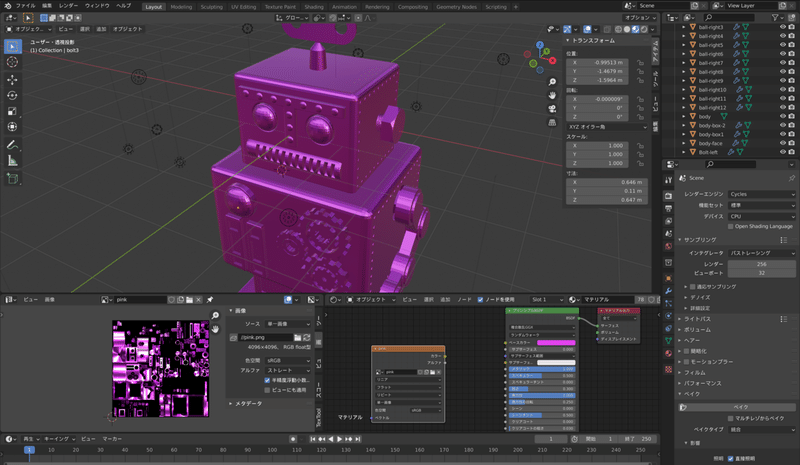800x465 pixels.
Task: Reload the pink.png image
Action: pyautogui.click(x=307, y=337)
